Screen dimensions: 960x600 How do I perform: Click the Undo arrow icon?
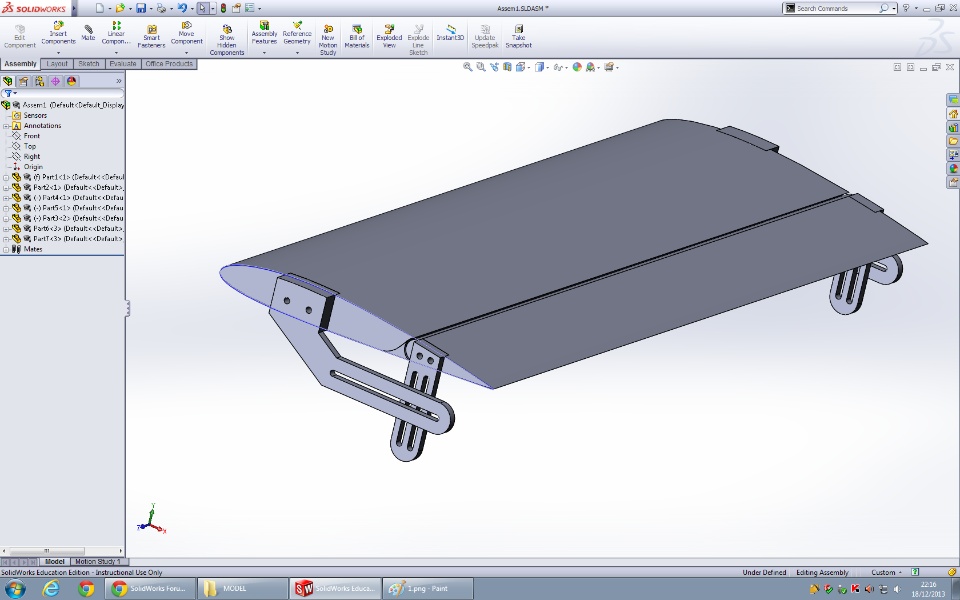click(x=182, y=8)
